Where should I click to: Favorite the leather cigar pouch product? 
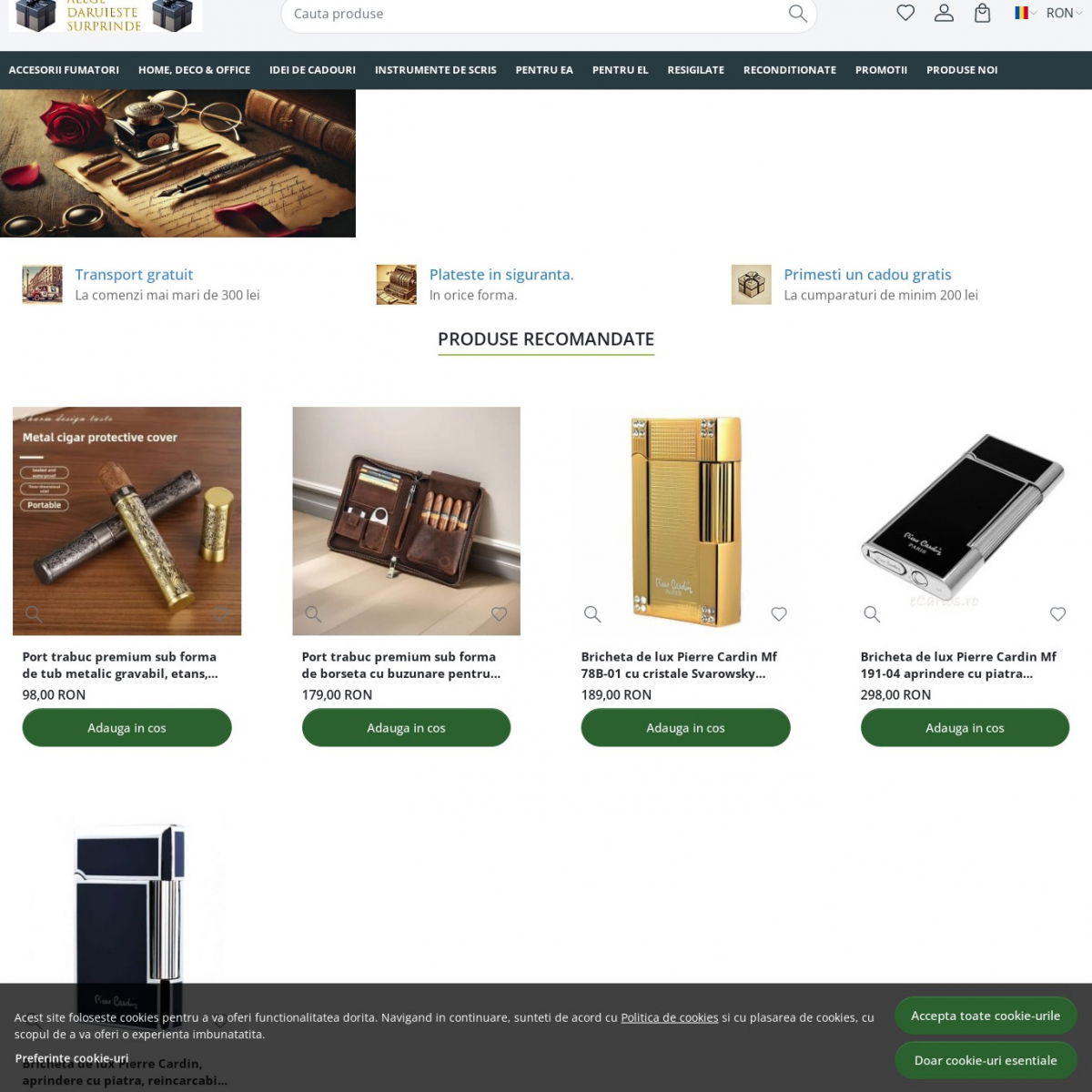tap(499, 614)
